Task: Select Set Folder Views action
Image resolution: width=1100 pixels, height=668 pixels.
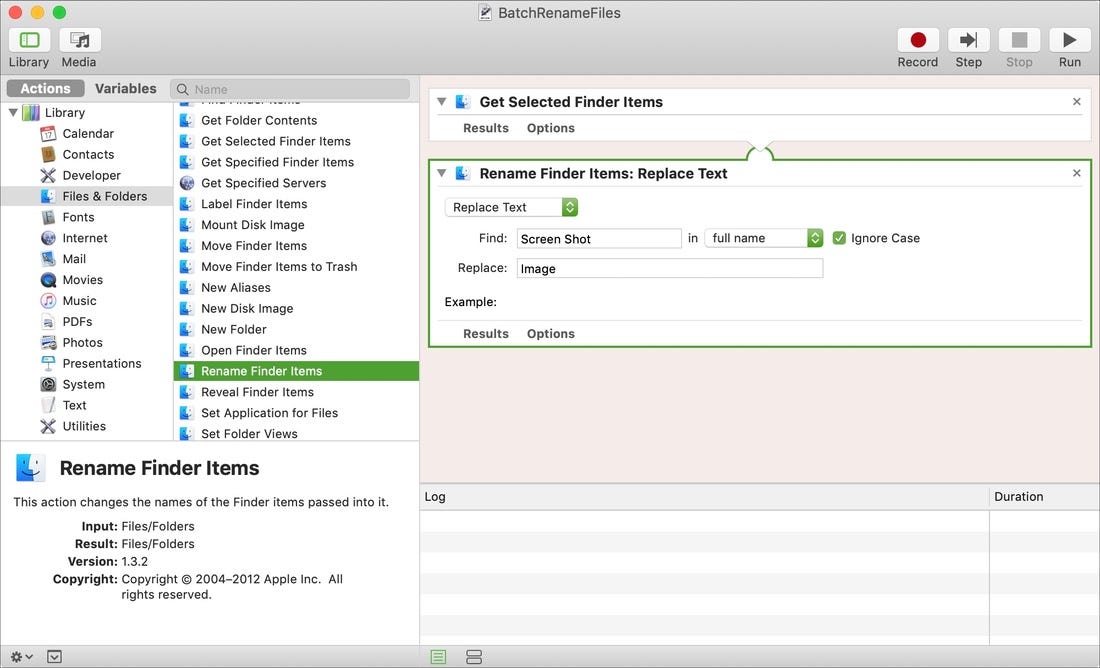Action: (x=296, y=434)
